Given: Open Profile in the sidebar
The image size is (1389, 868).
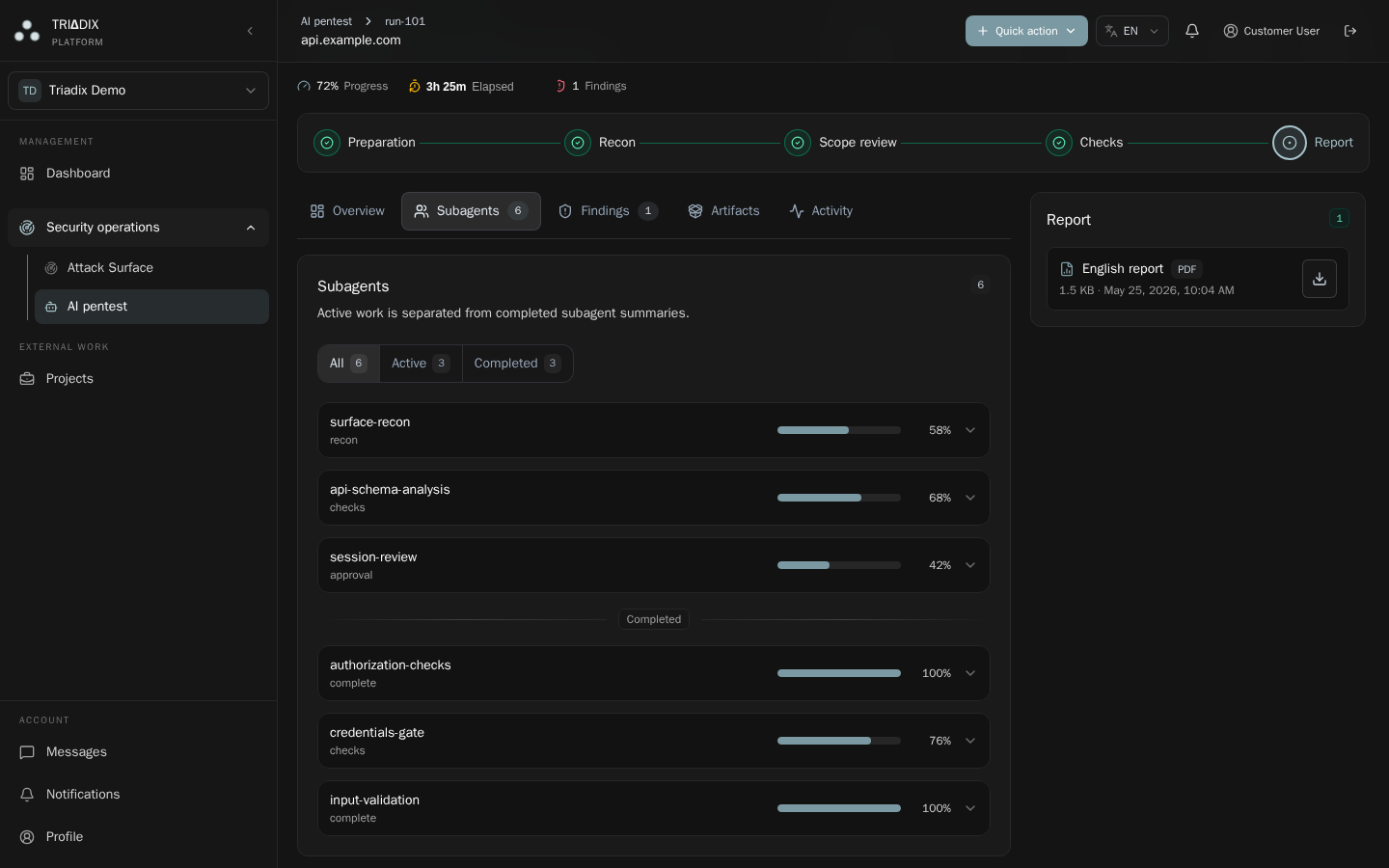Looking at the screenshot, I should tap(138, 837).
